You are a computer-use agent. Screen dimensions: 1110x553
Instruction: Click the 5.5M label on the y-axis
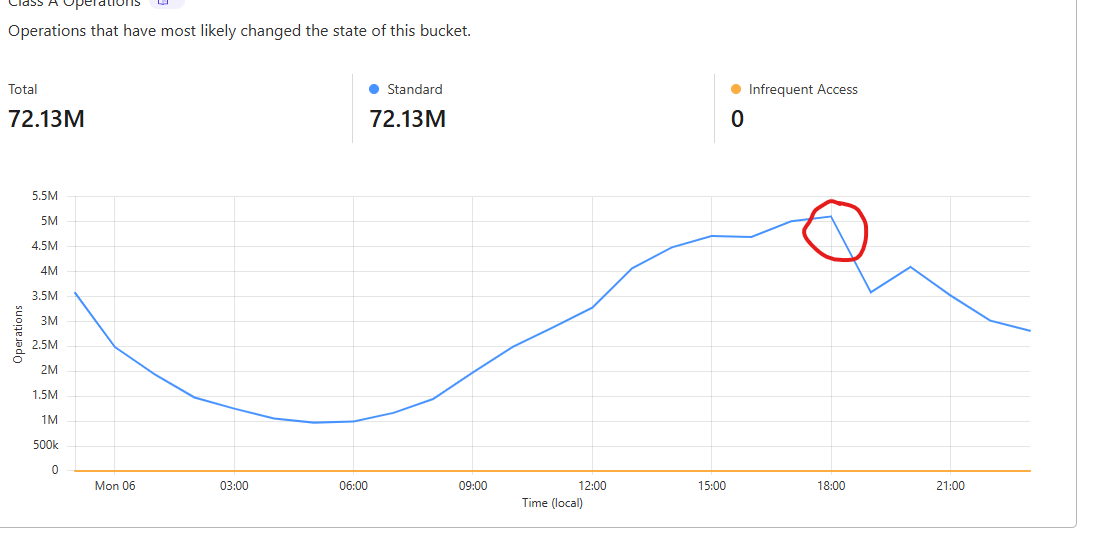46,197
